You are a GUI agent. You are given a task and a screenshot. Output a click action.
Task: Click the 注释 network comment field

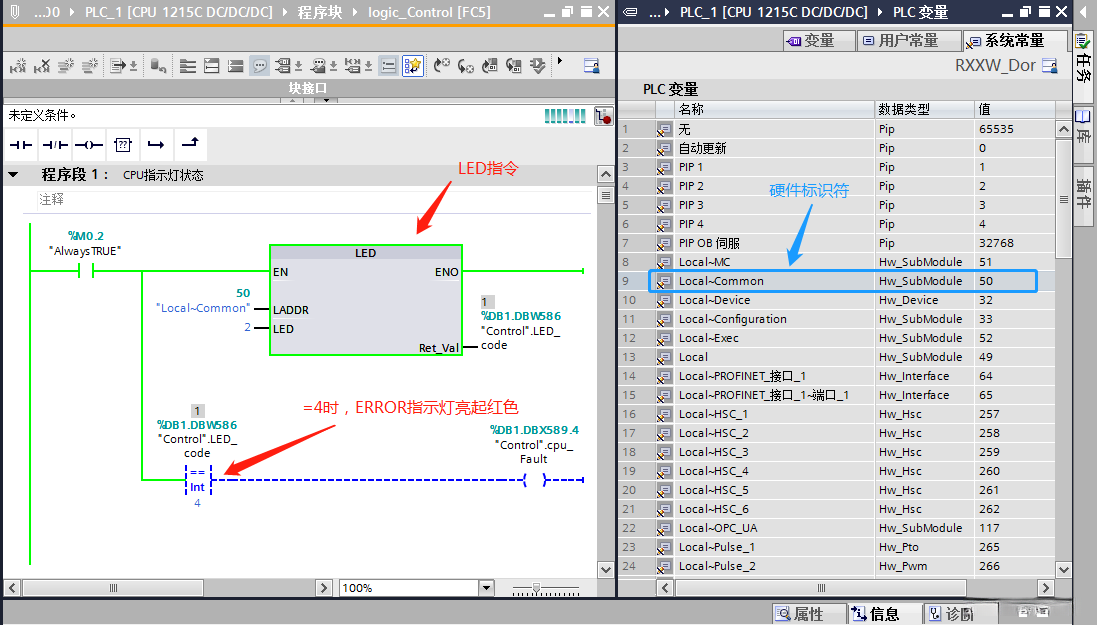(313, 200)
